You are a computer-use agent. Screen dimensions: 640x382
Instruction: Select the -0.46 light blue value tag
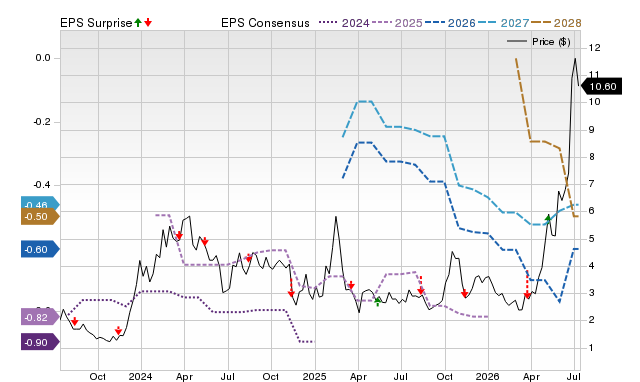(40, 203)
